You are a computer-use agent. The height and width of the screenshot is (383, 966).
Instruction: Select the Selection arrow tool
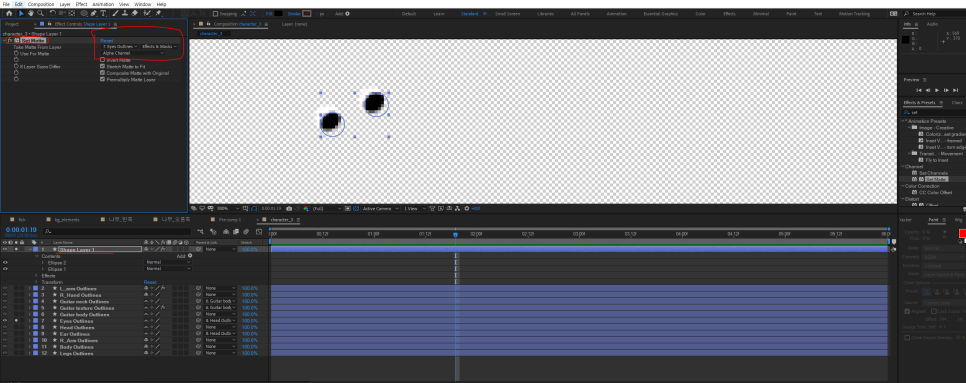click(x=21, y=13)
